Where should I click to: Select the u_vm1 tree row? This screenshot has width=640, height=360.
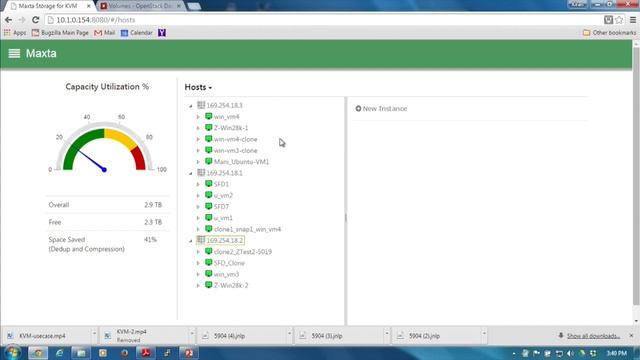click(x=223, y=218)
